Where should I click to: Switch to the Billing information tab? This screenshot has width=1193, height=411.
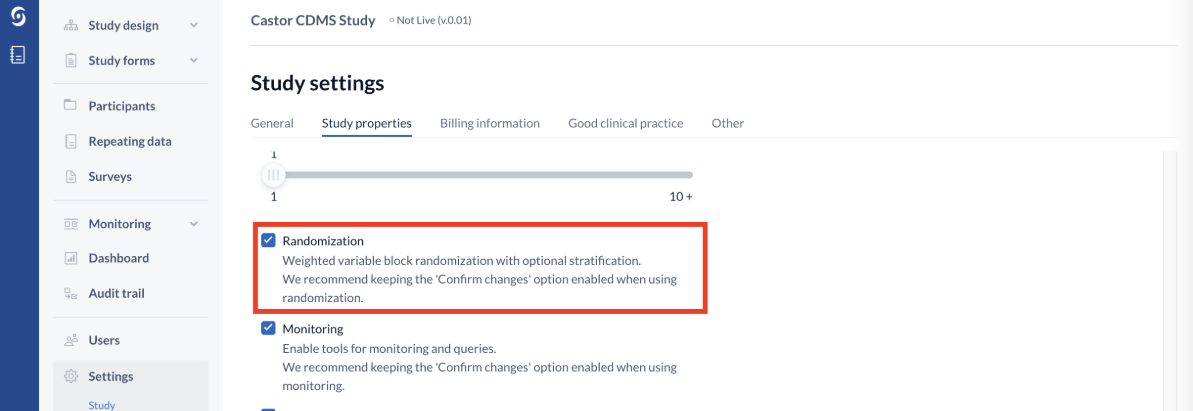(490, 123)
